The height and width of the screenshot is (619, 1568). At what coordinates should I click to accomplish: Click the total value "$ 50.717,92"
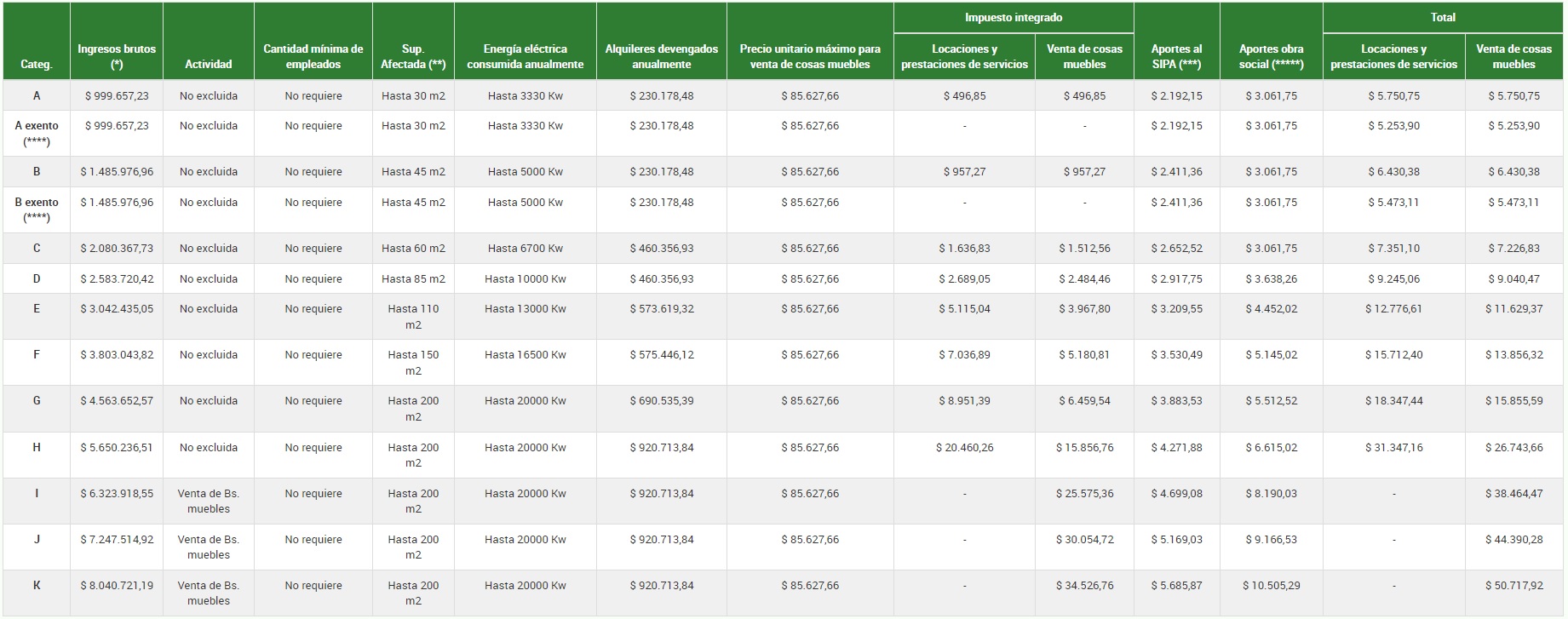click(1513, 586)
